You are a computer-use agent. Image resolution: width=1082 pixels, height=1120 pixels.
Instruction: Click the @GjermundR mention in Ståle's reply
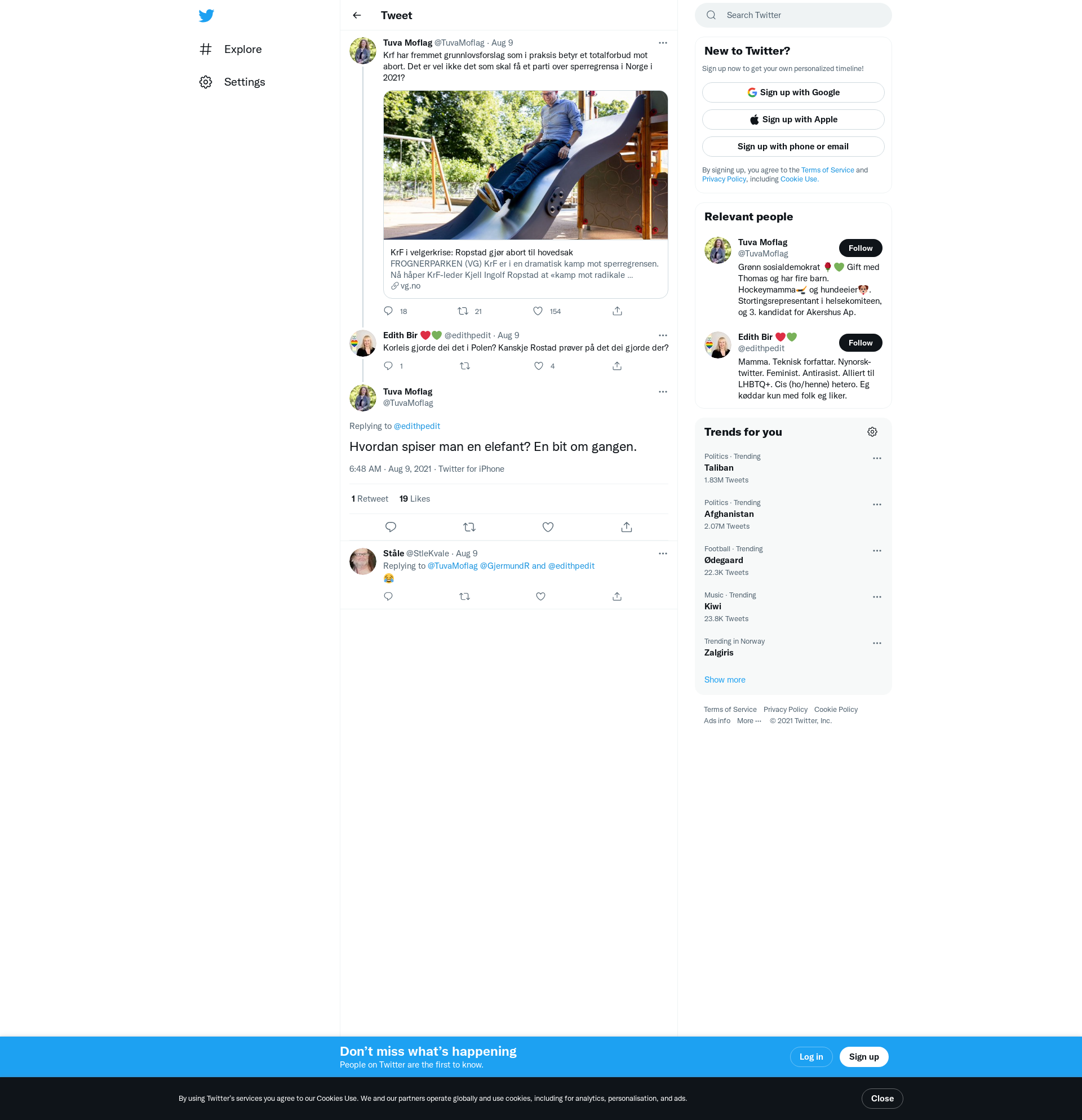click(x=504, y=566)
